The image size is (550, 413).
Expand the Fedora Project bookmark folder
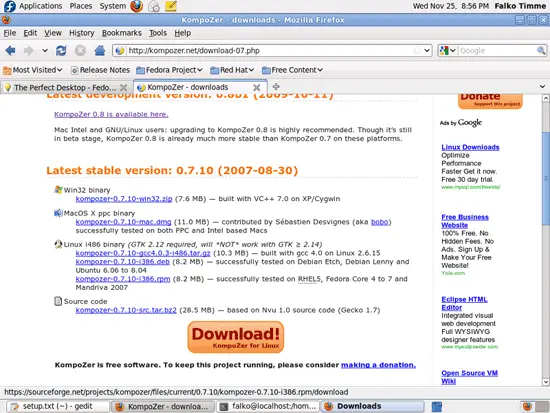point(169,70)
